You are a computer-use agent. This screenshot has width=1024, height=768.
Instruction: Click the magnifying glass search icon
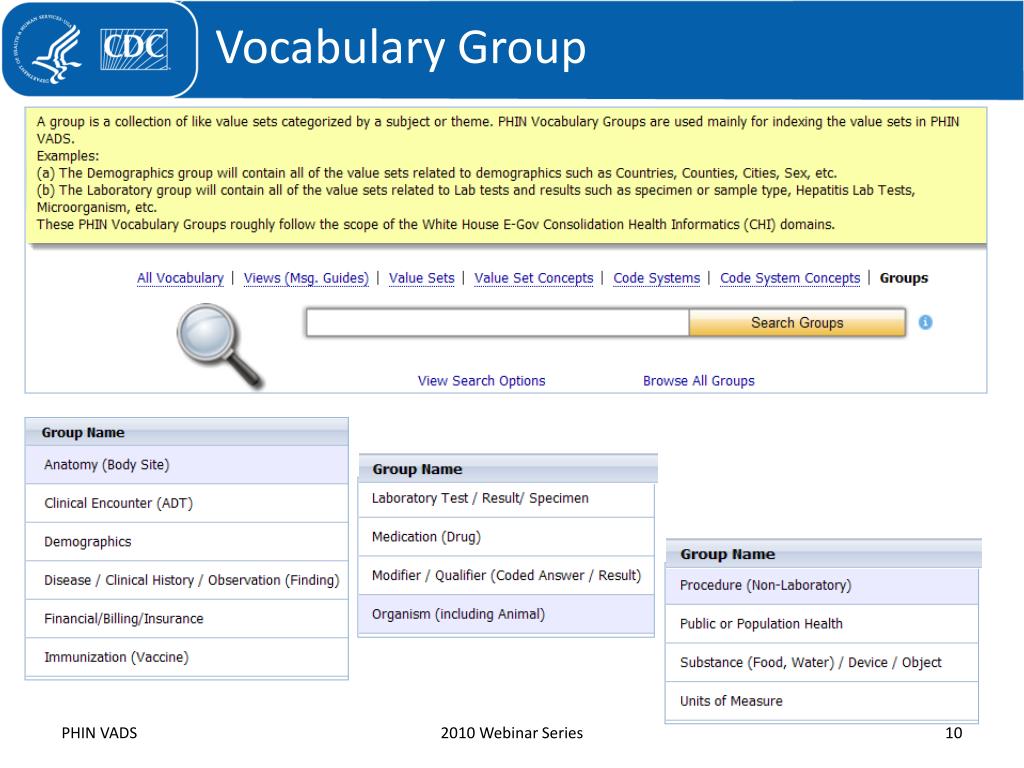pos(219,345)
